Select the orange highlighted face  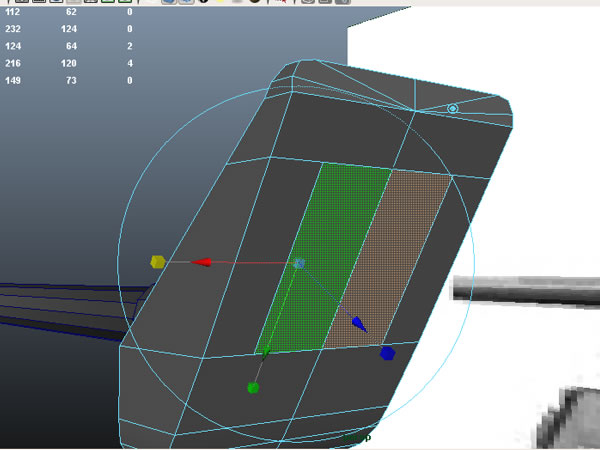coord(388,259)
